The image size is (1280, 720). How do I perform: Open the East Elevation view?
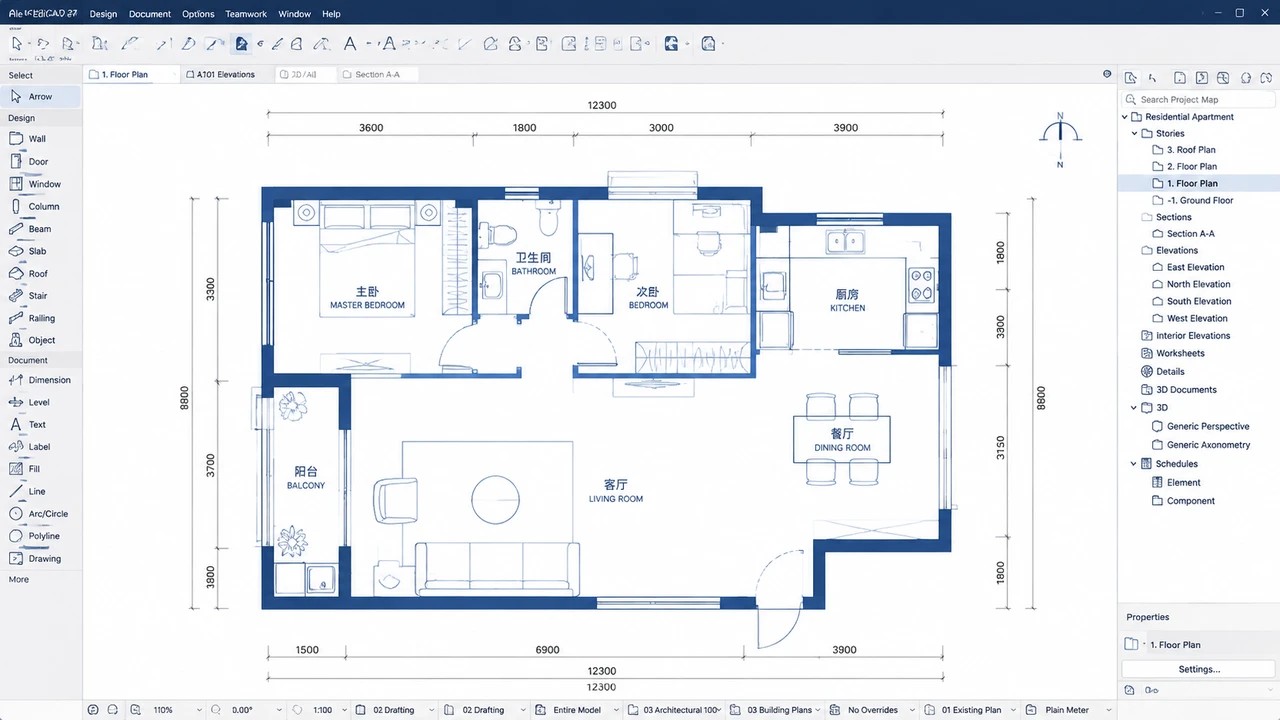1195,268
